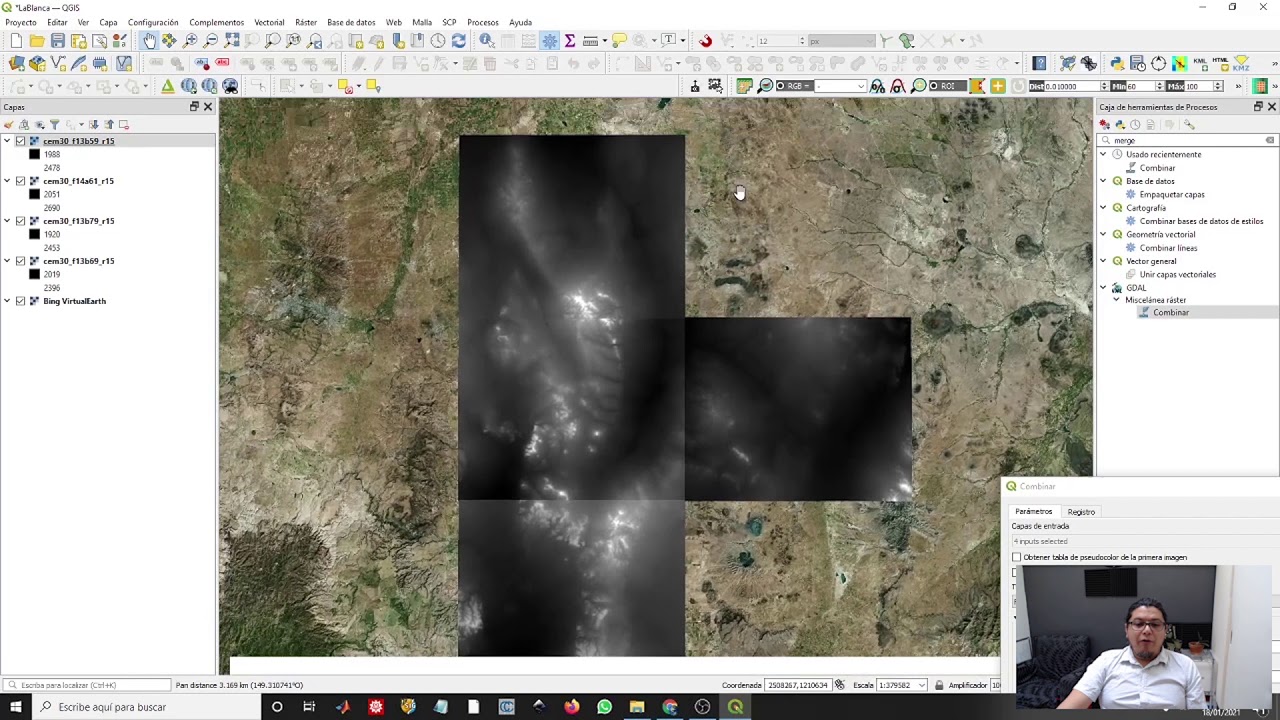Select Combinar under Miscelánea ráster
The width and height of the screenshot is (1280, 720).
click(1170, 313)
